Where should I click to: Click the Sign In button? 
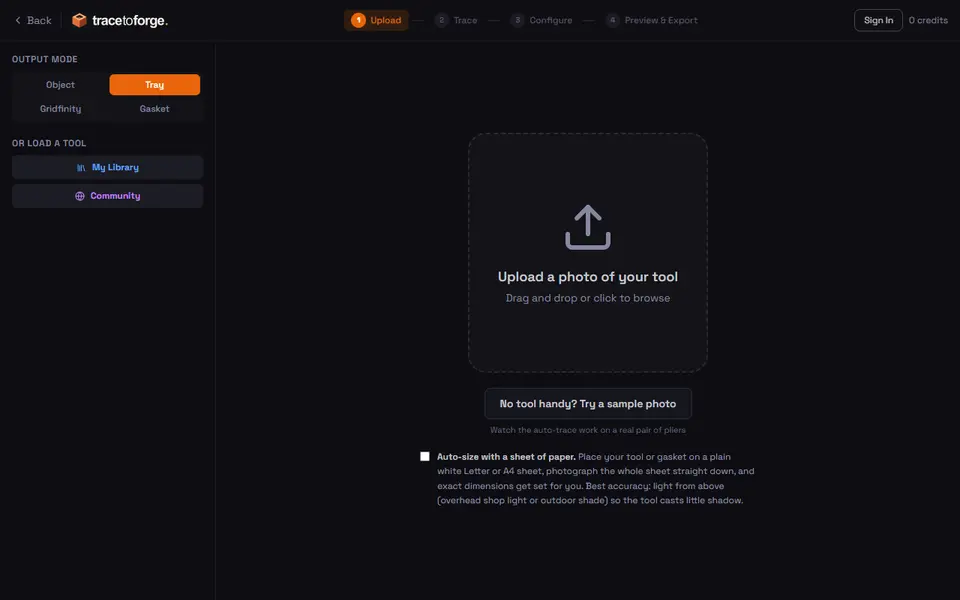(x=878, y=20)
